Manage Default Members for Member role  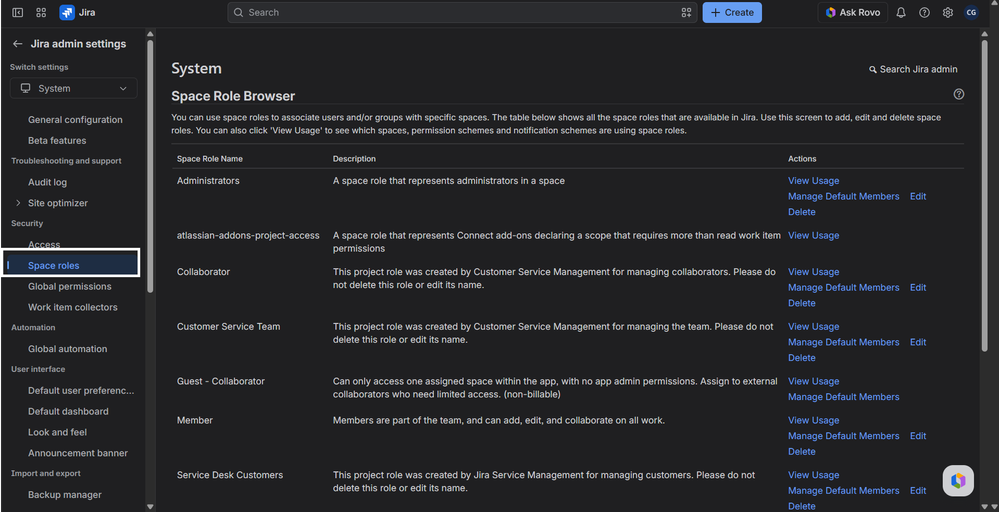click(844, 436)
